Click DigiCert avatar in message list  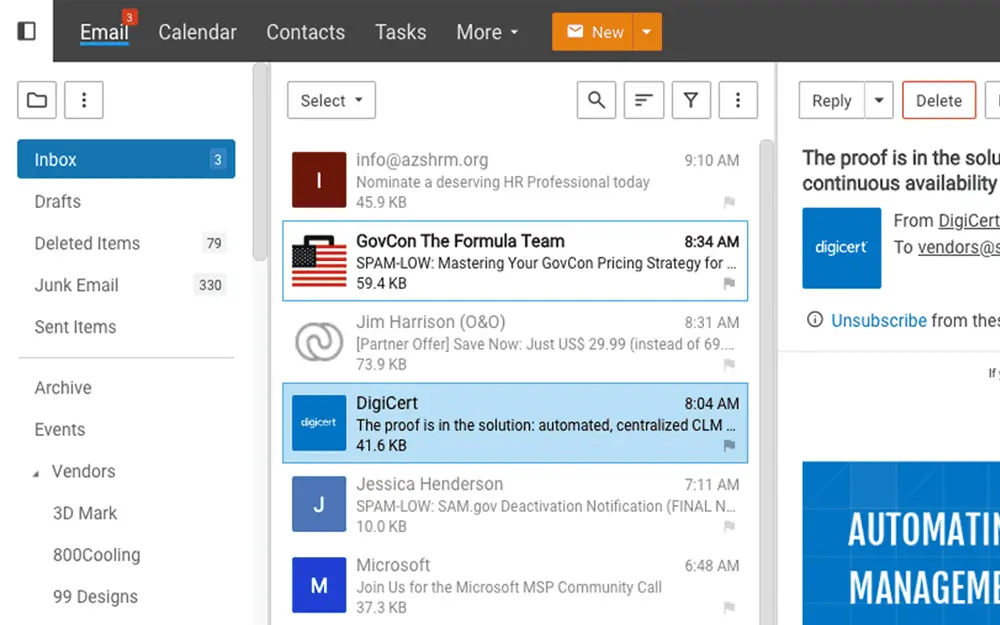[319, 423]
